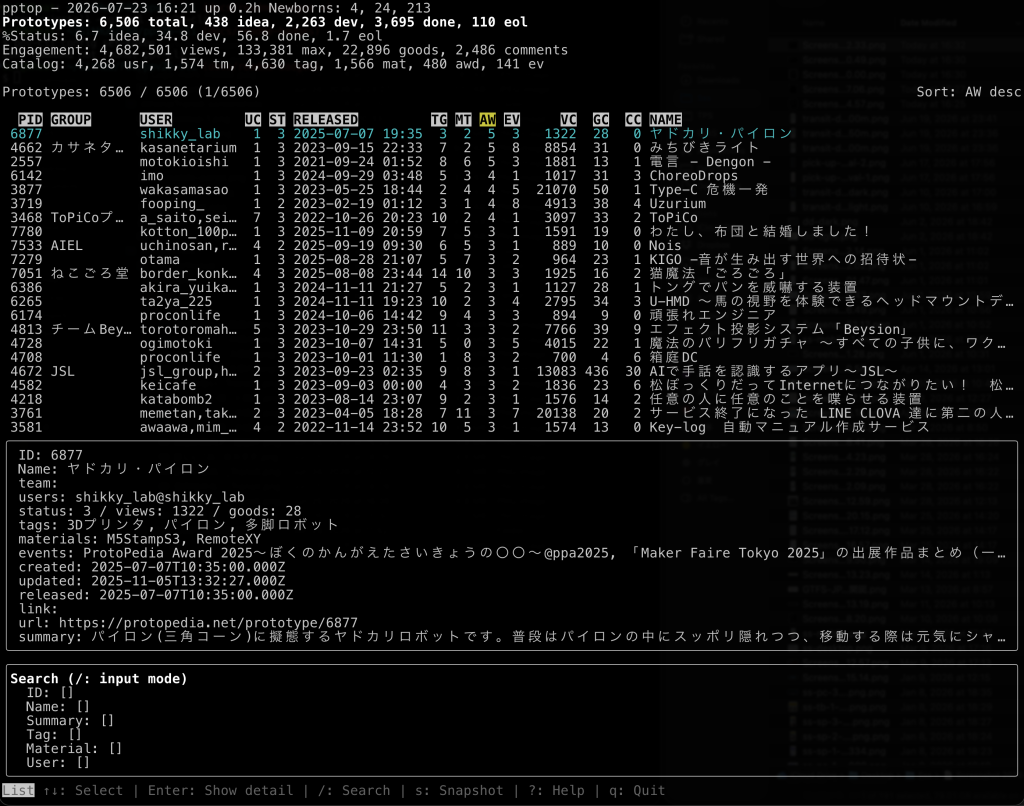Select the VC column header
Viewport: 1024px width, 806px height.
(x=568, y=120)
